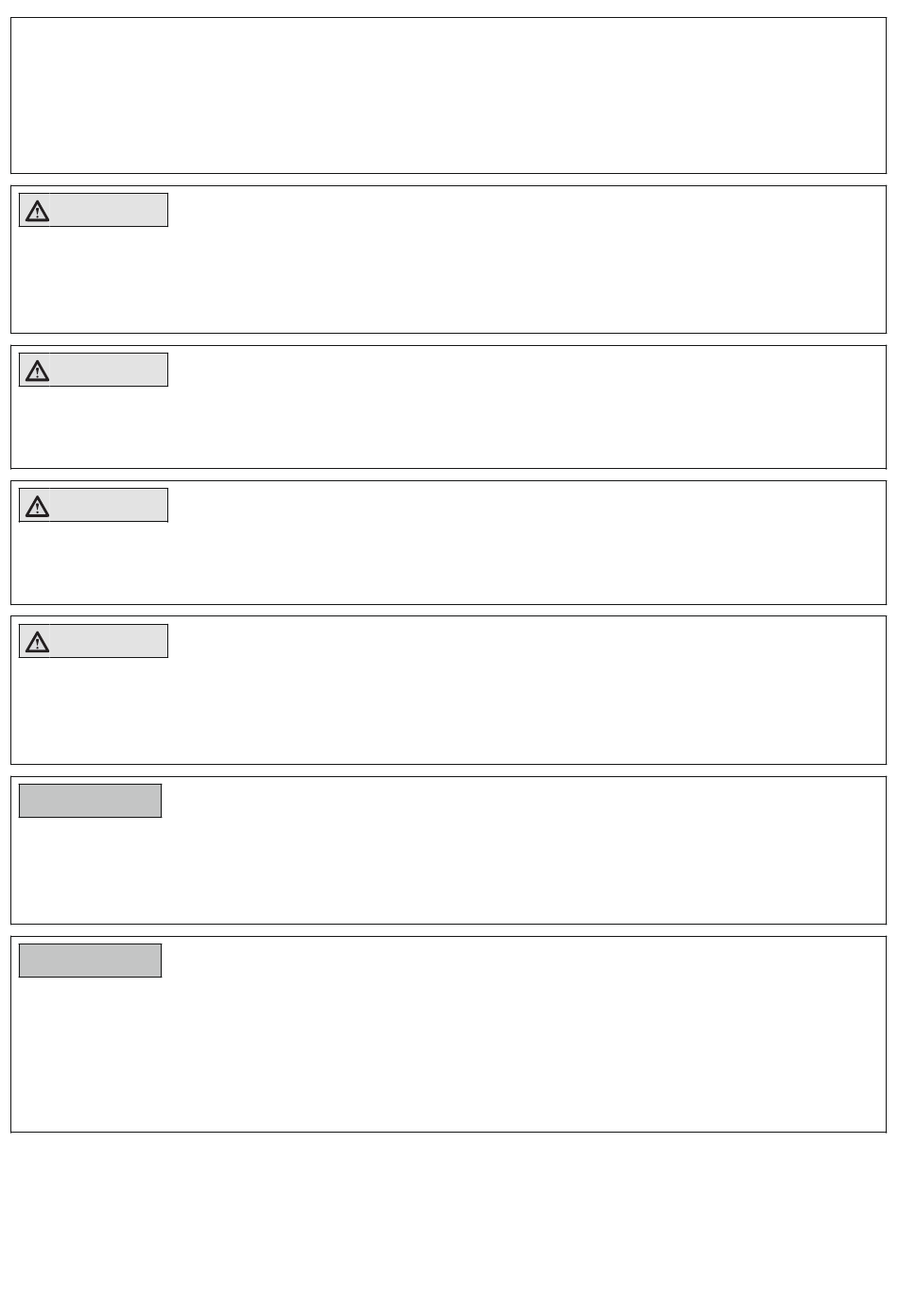Click inside the empty topmost bordered box

(448, 95)
